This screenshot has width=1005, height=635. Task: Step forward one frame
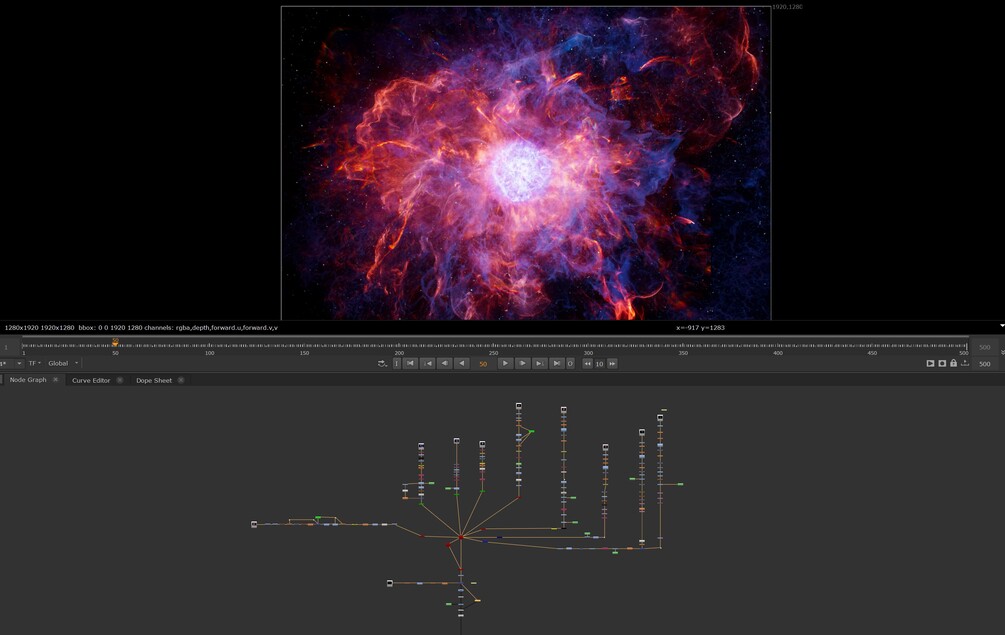(x=522, y=363)
